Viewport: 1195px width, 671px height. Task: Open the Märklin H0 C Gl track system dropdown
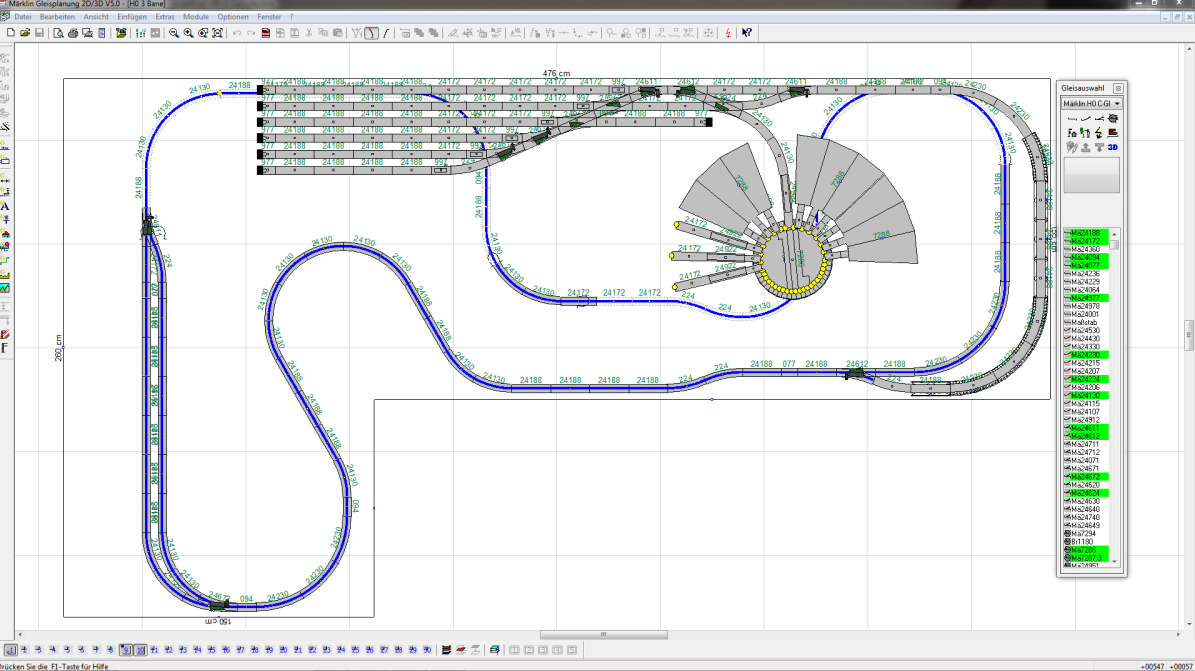[x=1091, y=104]
